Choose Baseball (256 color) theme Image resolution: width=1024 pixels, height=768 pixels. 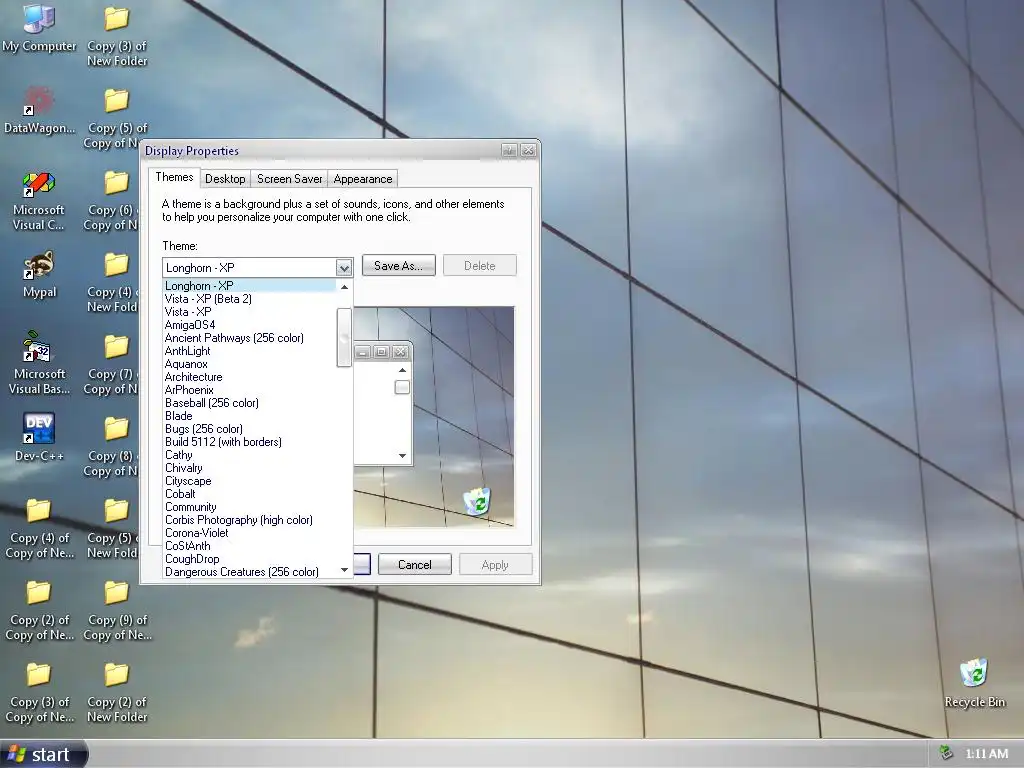click(249, 403)
